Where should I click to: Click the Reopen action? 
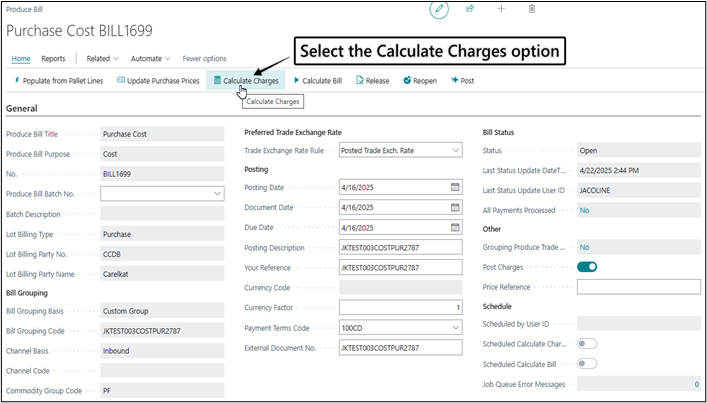tap(420, 81)
